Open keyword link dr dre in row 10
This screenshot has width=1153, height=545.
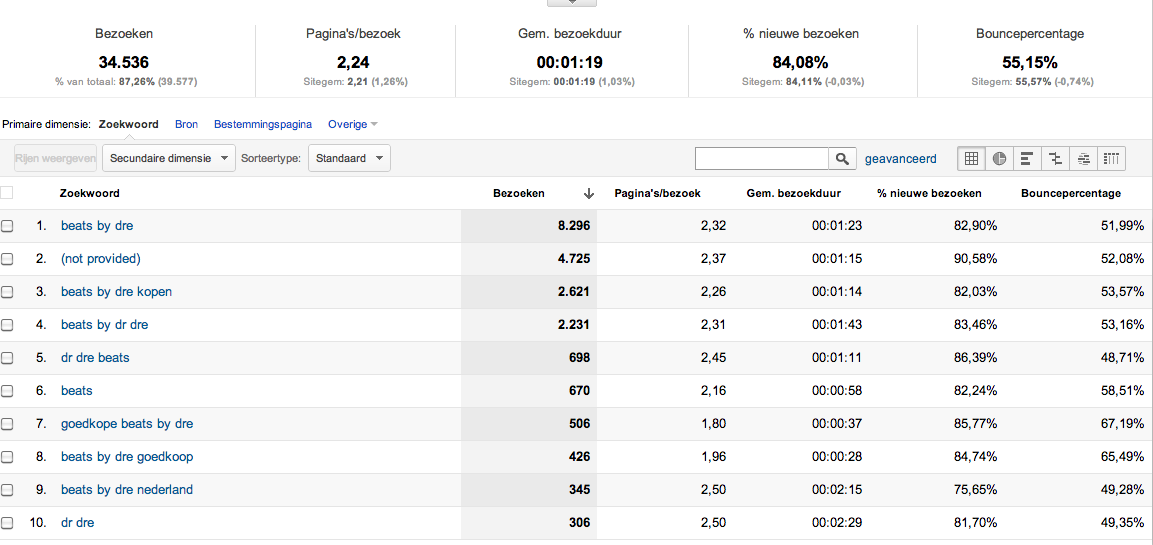click(77, 523)
